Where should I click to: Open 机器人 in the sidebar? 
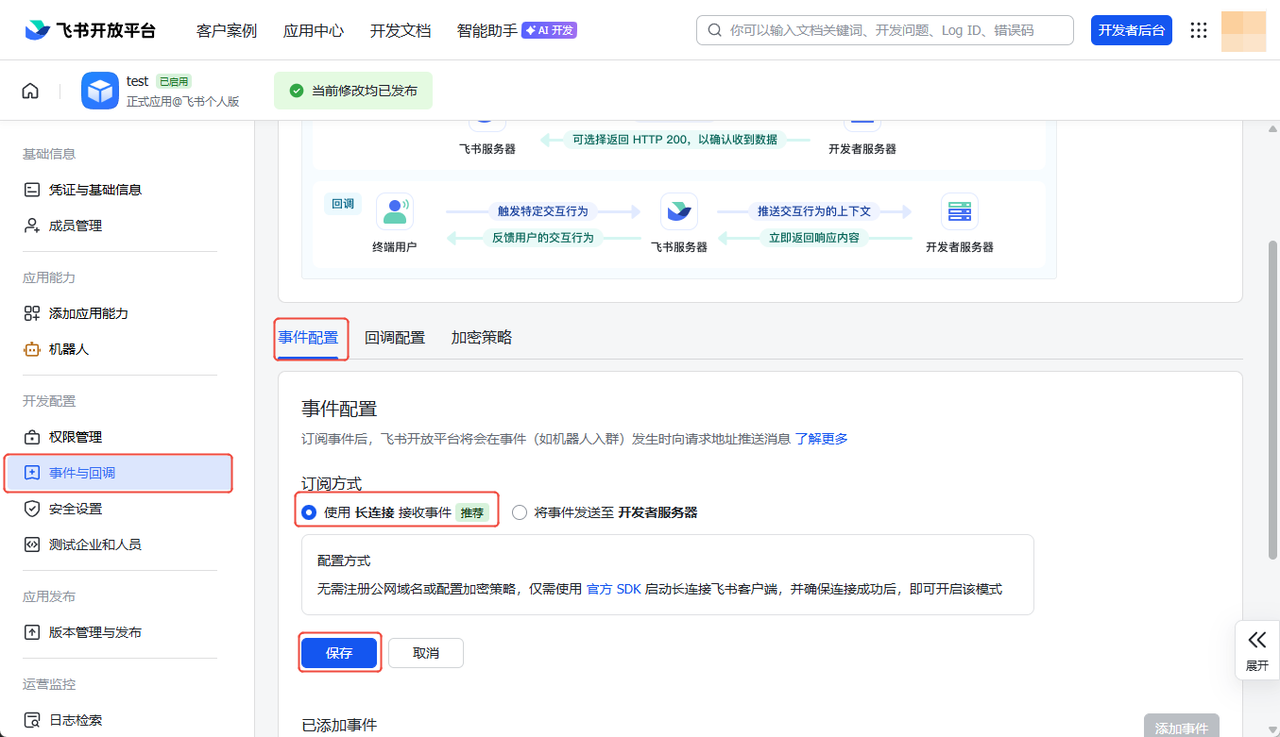click(x=69, y=349)
